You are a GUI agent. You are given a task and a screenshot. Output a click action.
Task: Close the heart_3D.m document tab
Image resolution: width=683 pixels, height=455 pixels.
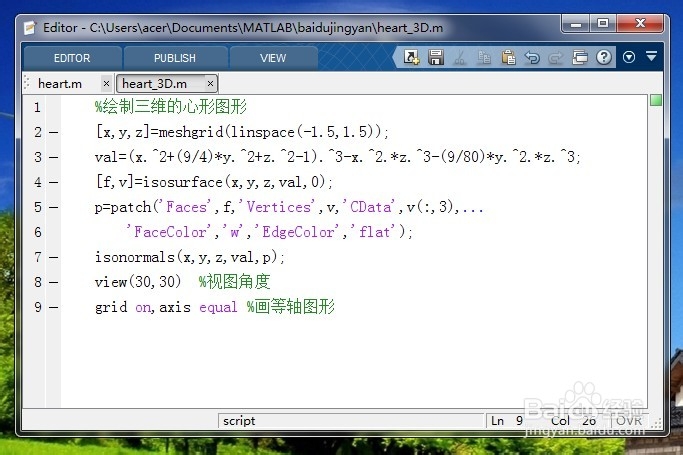click(210, 83)
